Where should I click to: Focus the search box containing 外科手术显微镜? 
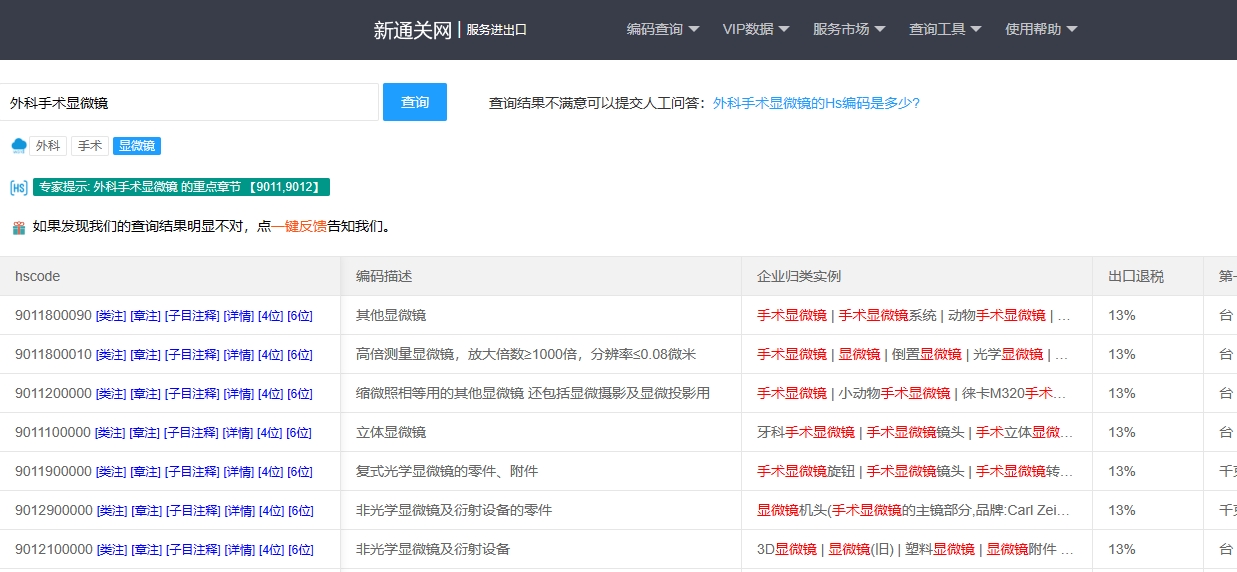coord(189,102)
